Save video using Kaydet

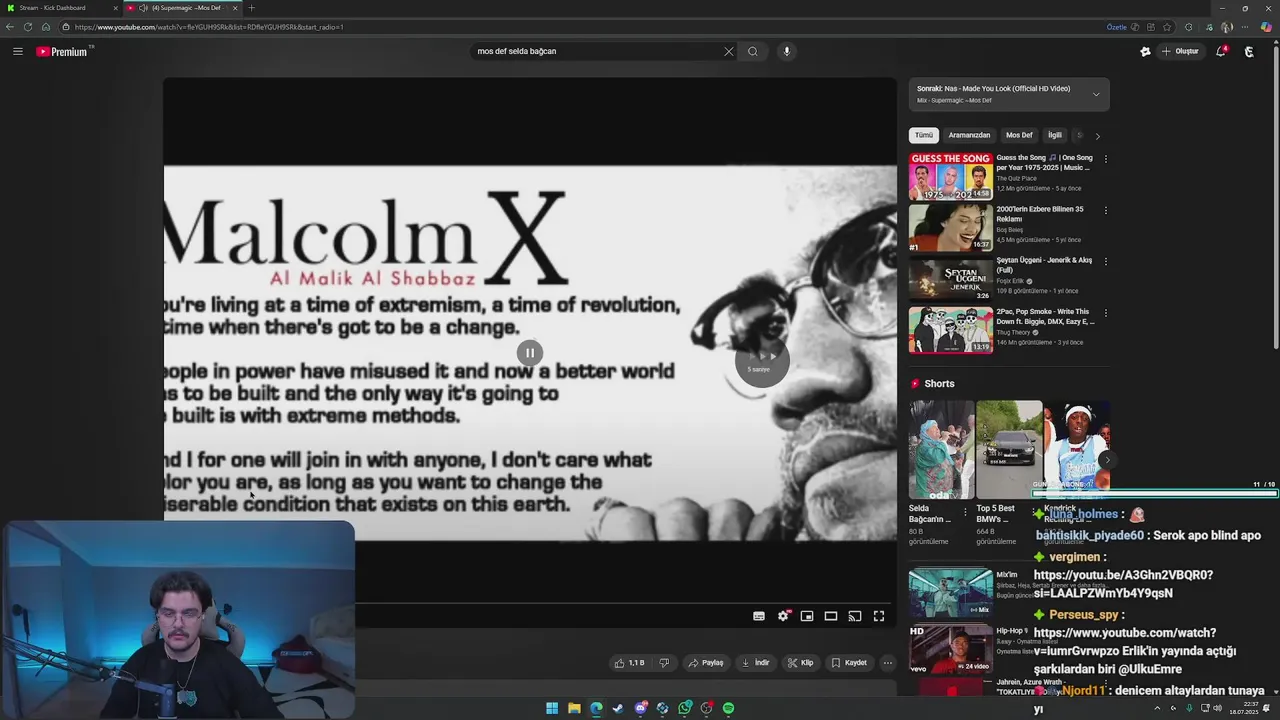tap(849, 662)
